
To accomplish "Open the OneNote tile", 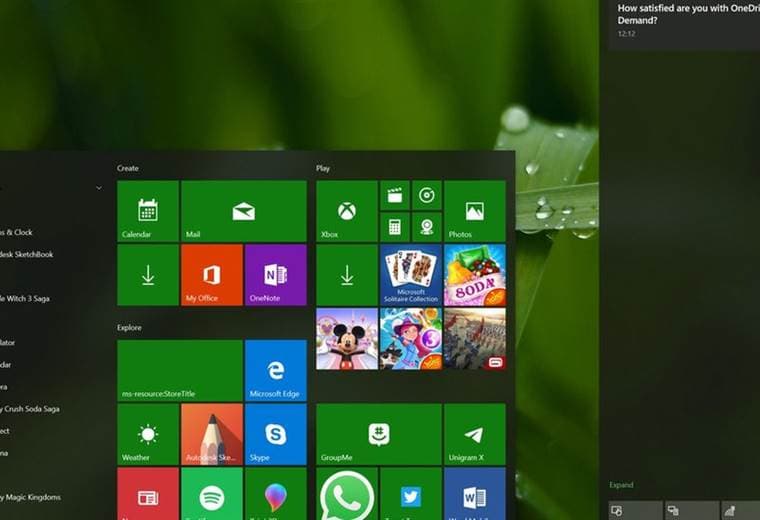I will (275, 275).
